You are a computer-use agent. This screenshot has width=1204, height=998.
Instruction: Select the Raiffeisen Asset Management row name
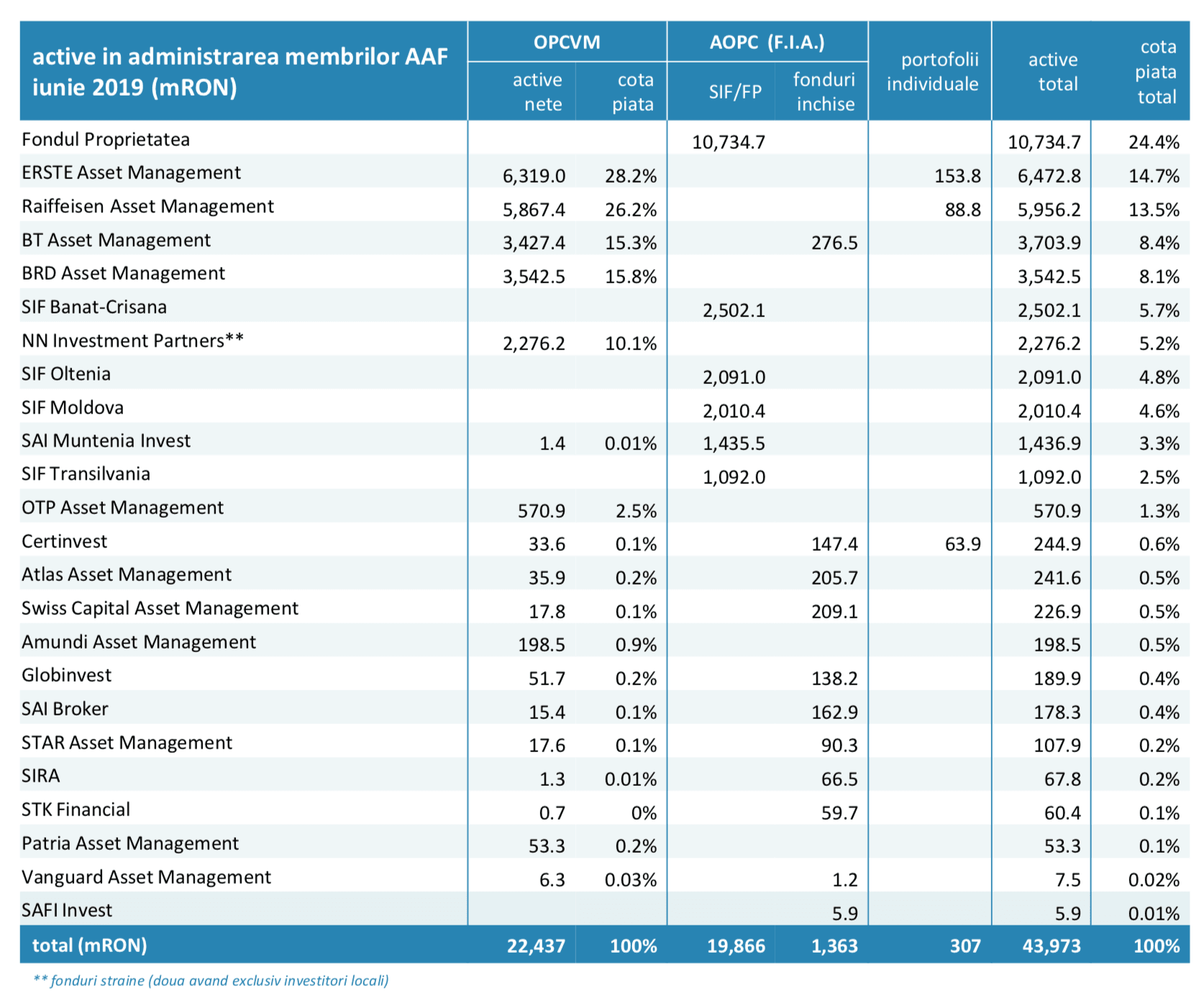click(x=147, y=206)
